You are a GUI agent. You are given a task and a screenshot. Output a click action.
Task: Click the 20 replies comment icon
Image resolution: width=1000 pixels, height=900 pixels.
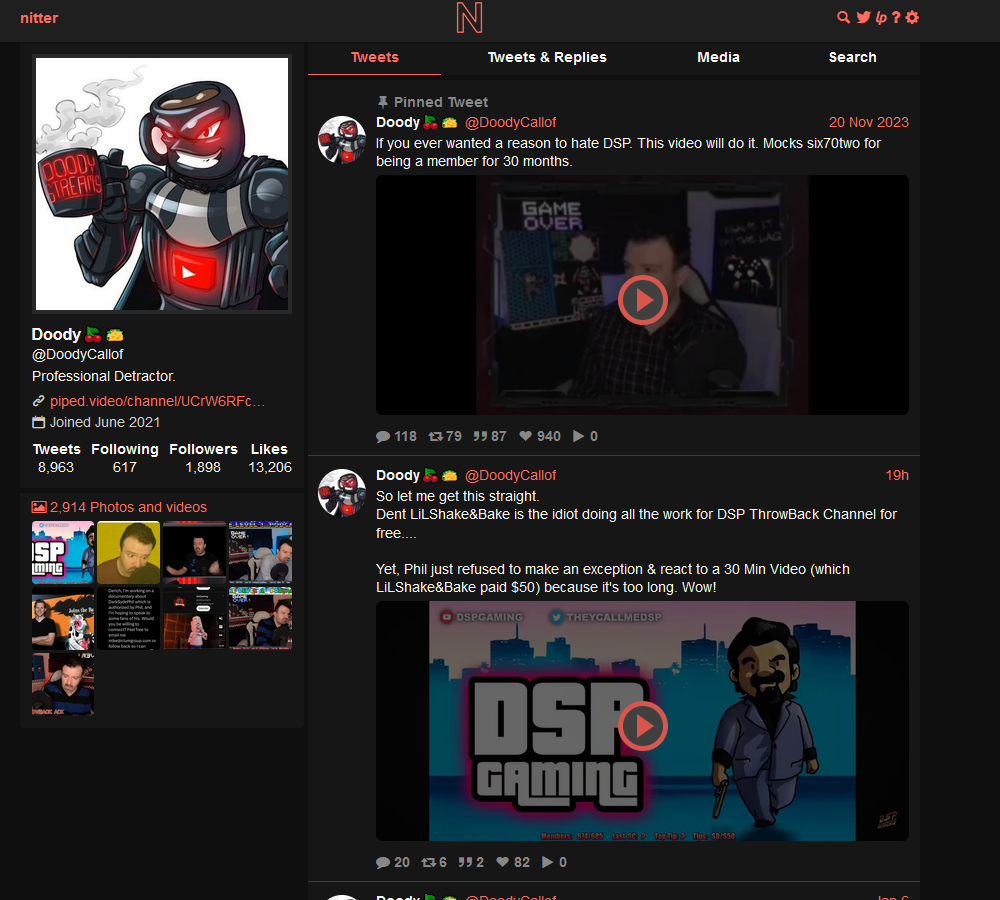click(x=383, y=862)
